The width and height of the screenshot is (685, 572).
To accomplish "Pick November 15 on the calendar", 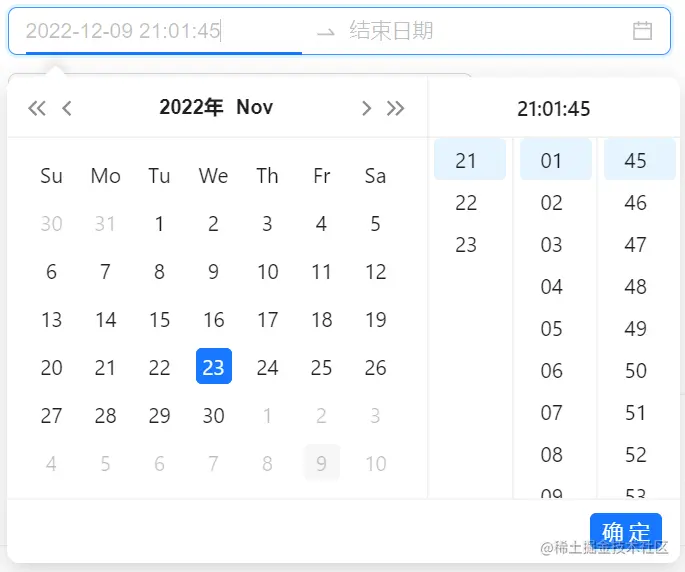I will tap(160, 320).
